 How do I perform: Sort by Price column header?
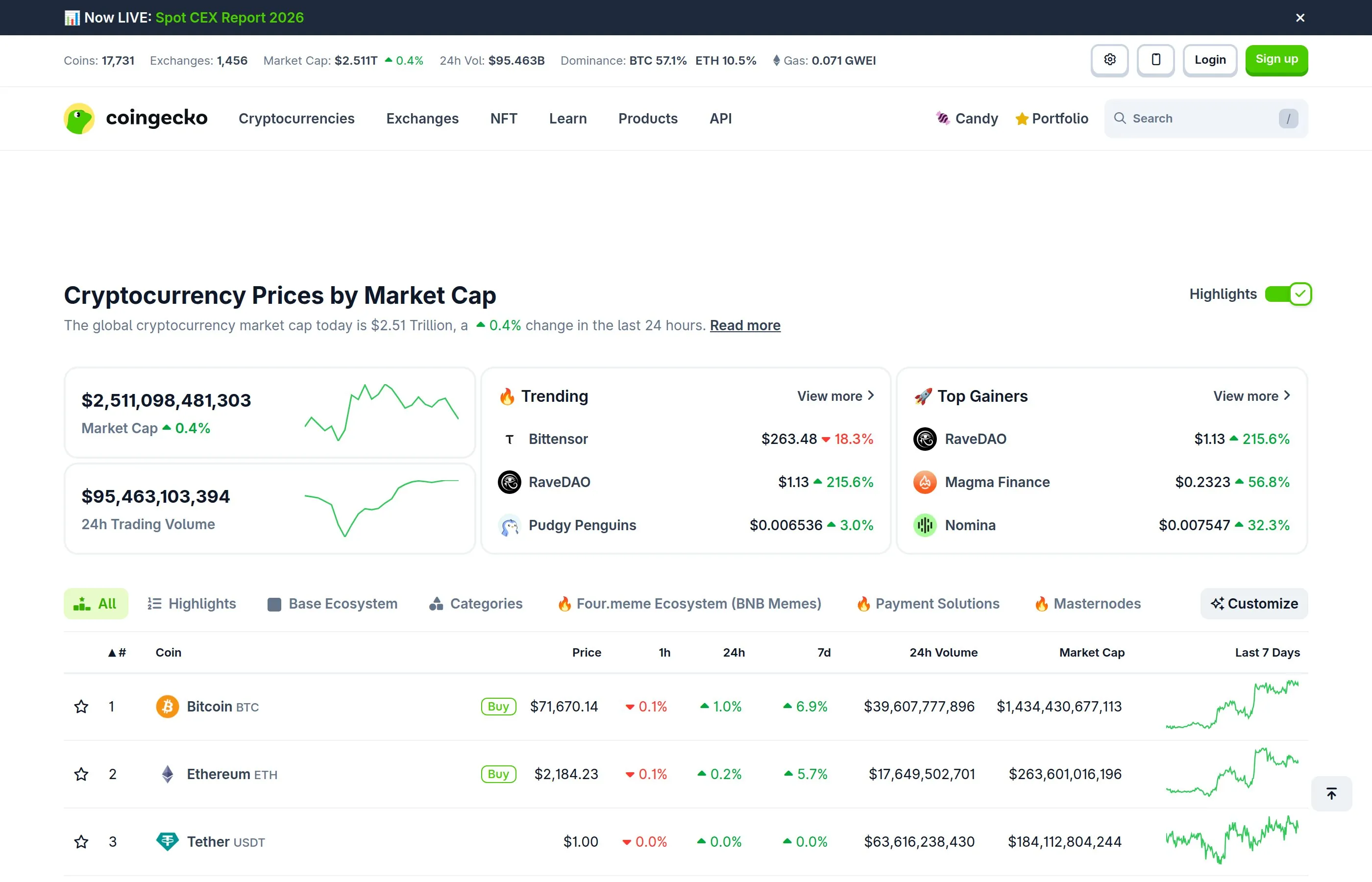[x=587, y=652]
